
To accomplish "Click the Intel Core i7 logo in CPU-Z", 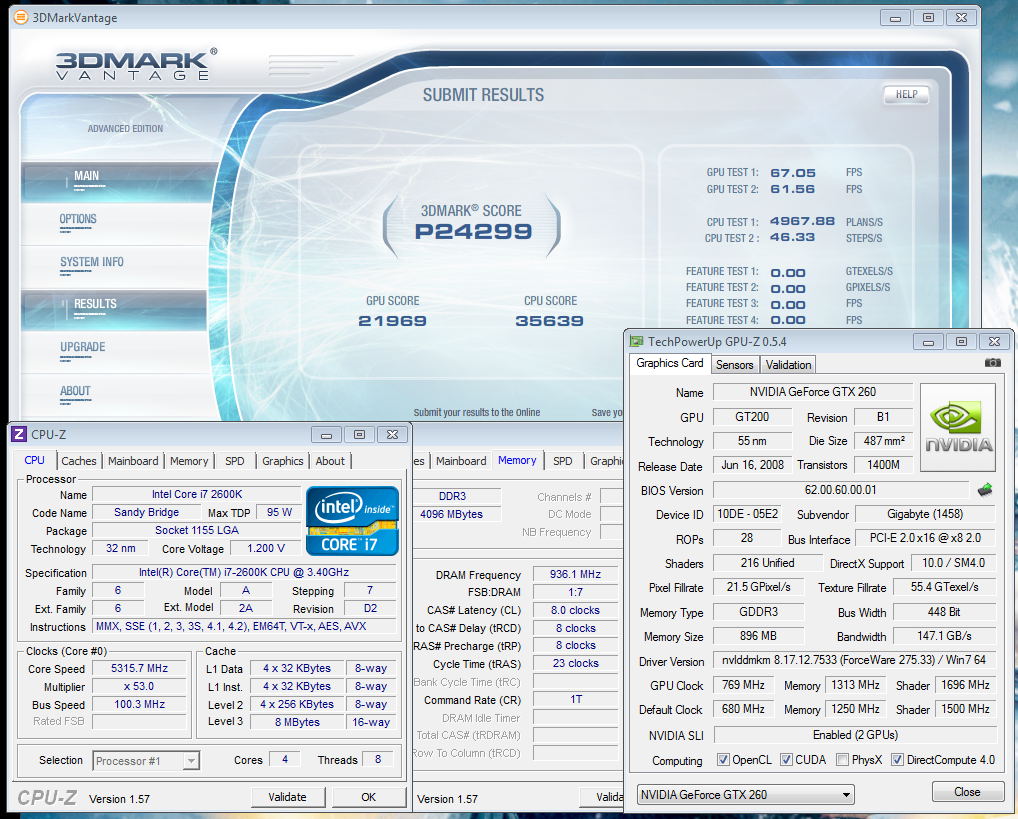I will 352,521.
